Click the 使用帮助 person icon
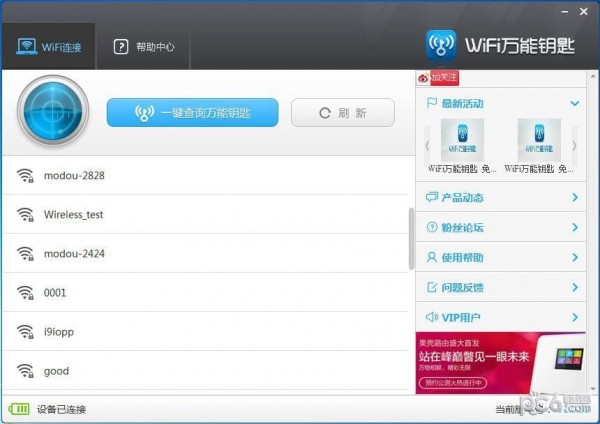The width and height of the screenshot is (600, 424). 432,257
